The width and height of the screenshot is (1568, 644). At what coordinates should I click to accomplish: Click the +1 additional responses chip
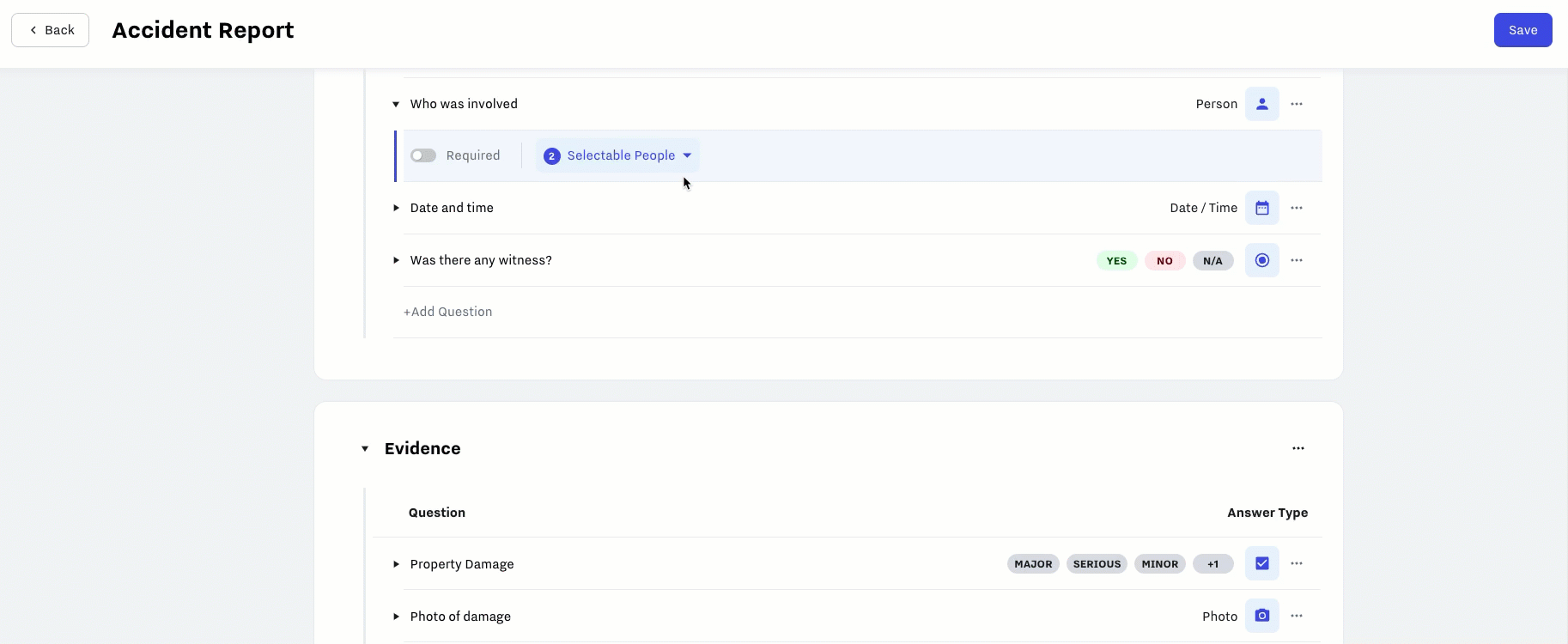tap(1212, 564)
